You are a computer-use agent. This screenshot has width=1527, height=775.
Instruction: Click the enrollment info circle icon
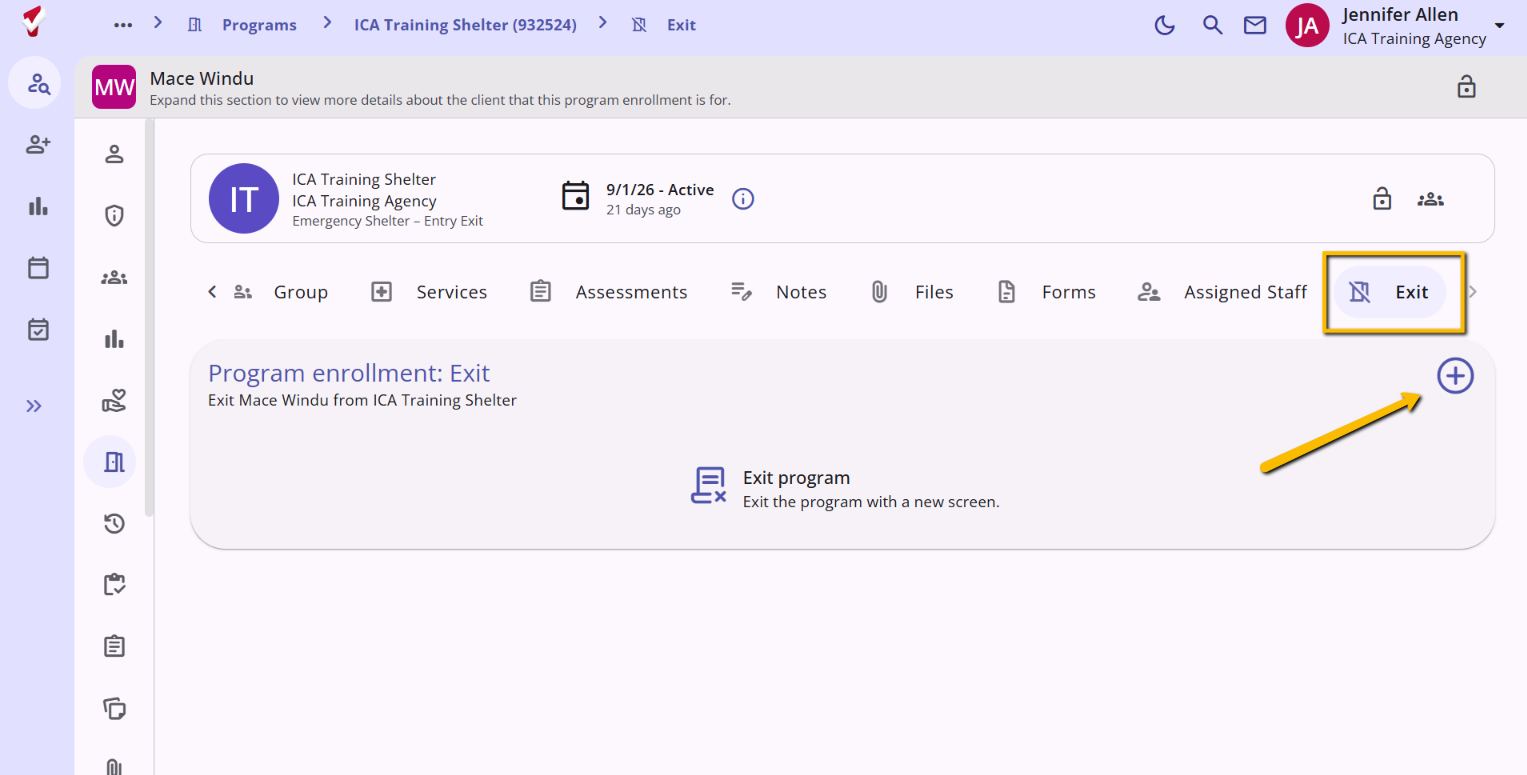tap(743, 199)
